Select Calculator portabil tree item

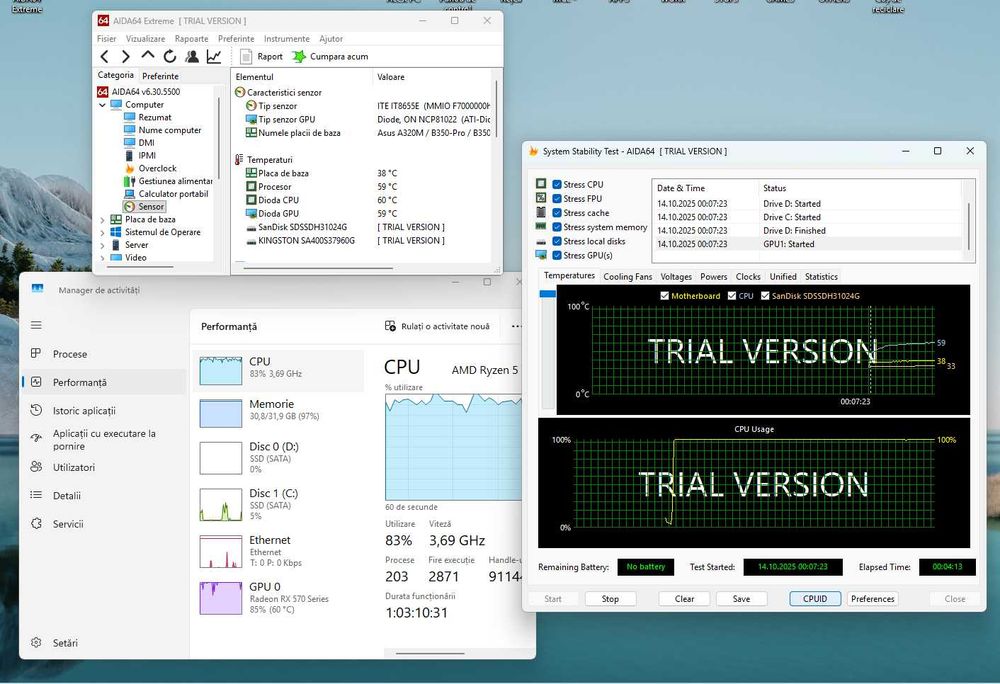(x=166, y=194)
